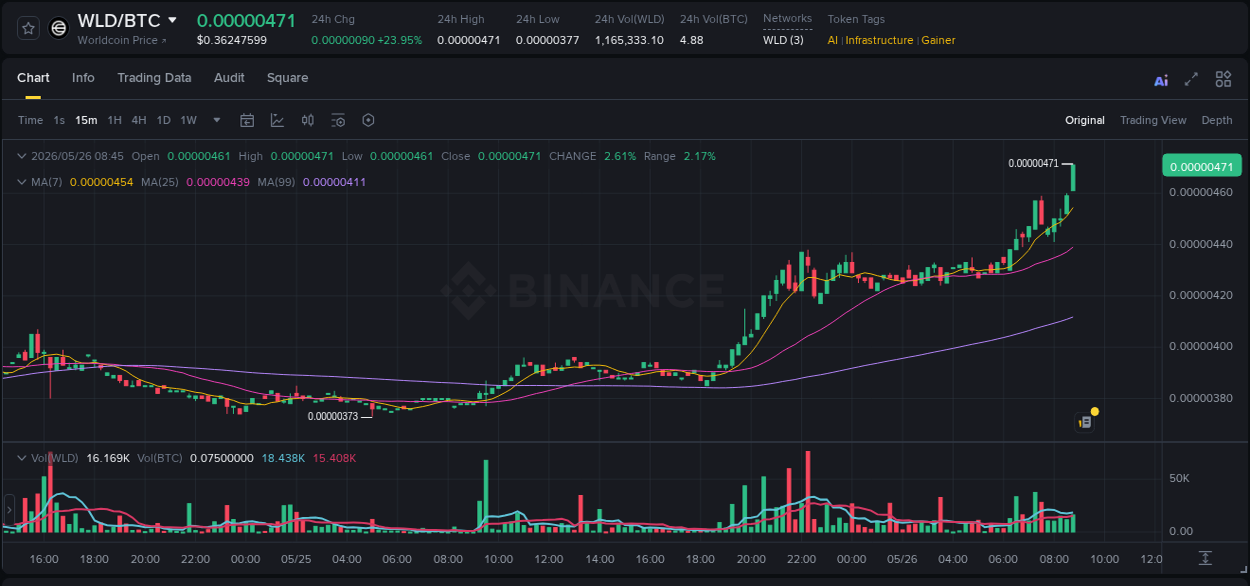Click the reset chart scale icon
The image size is (1250, 586).
tap(1206, 558)
